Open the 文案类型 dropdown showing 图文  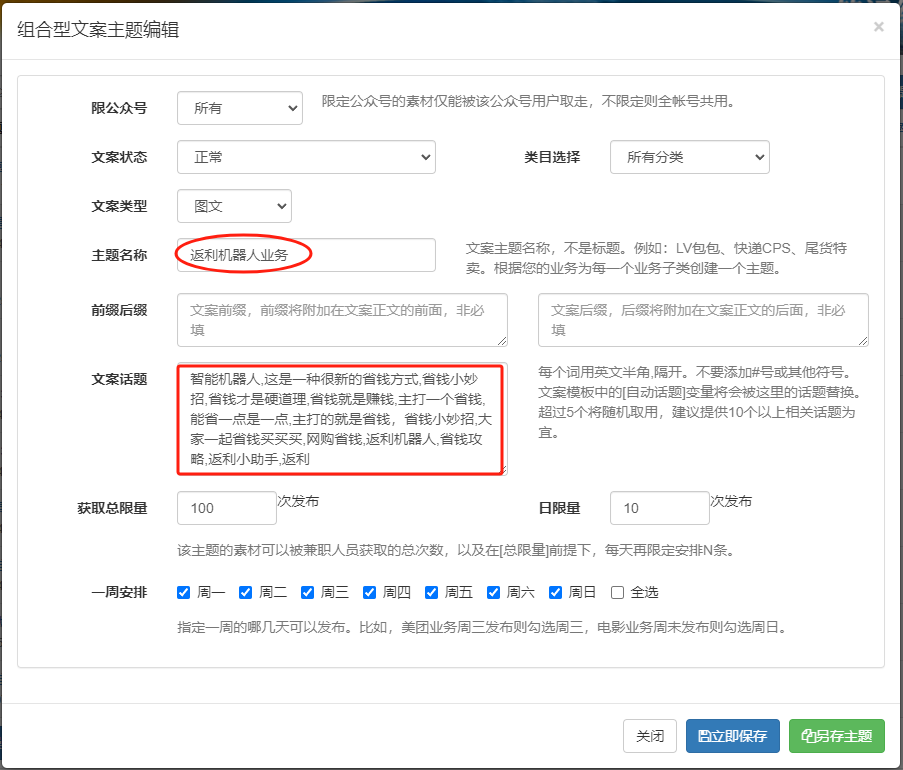click(x=234, y=206)
